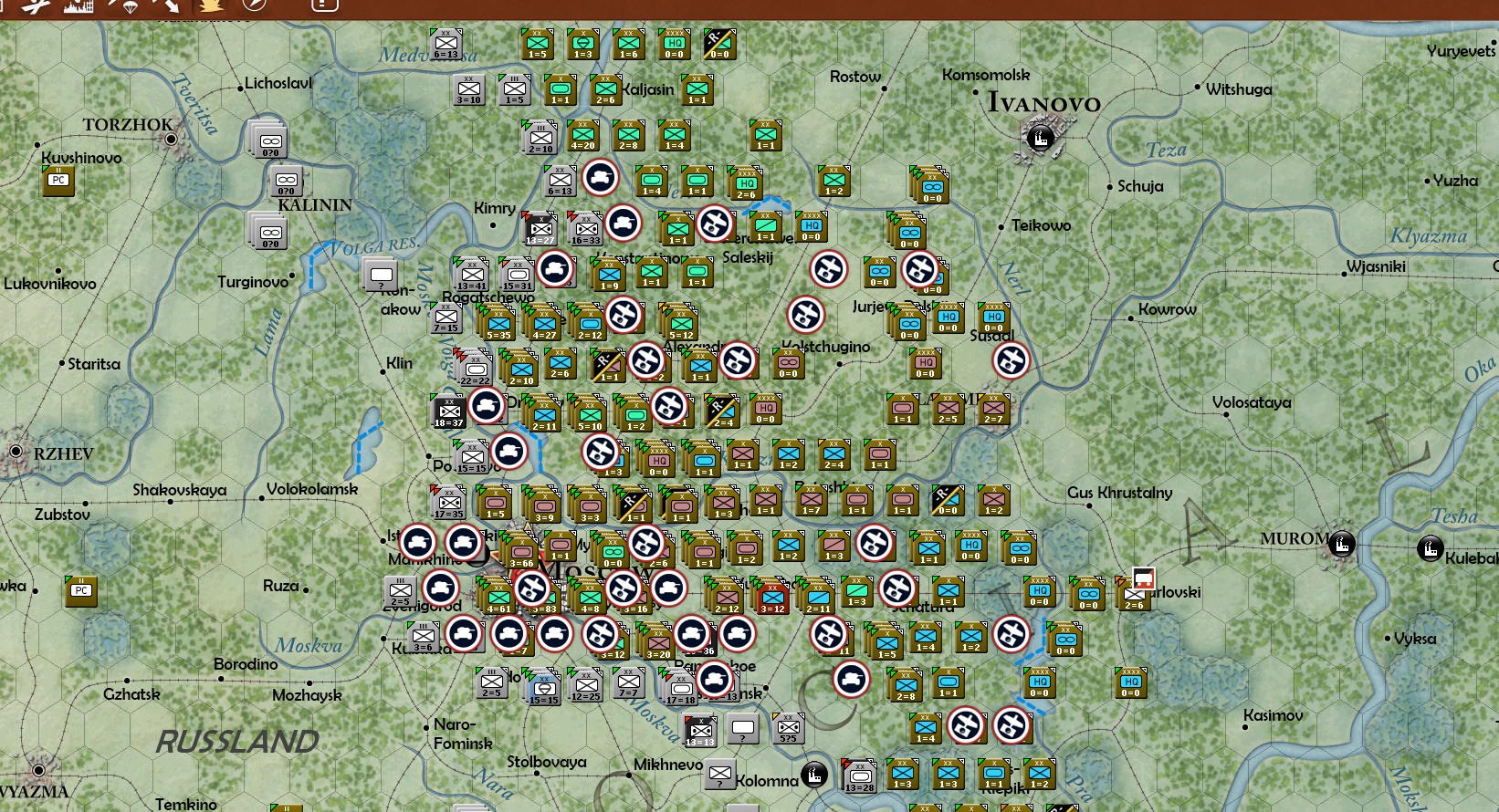Screen dimensions: 1499x812
Task: Select the 12=25 infantry counter
Action: point(585,683)
